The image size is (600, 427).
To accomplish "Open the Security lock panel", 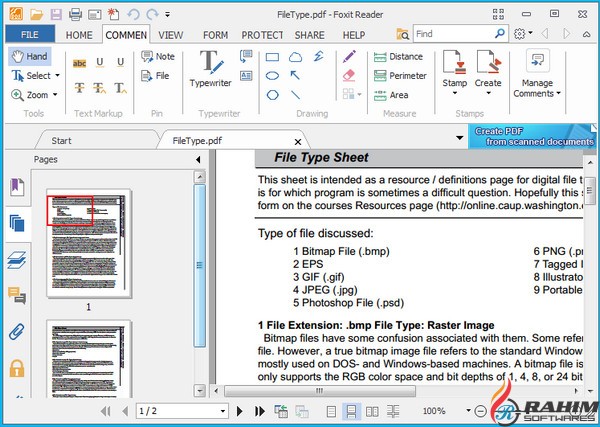I will coord(17,367).
